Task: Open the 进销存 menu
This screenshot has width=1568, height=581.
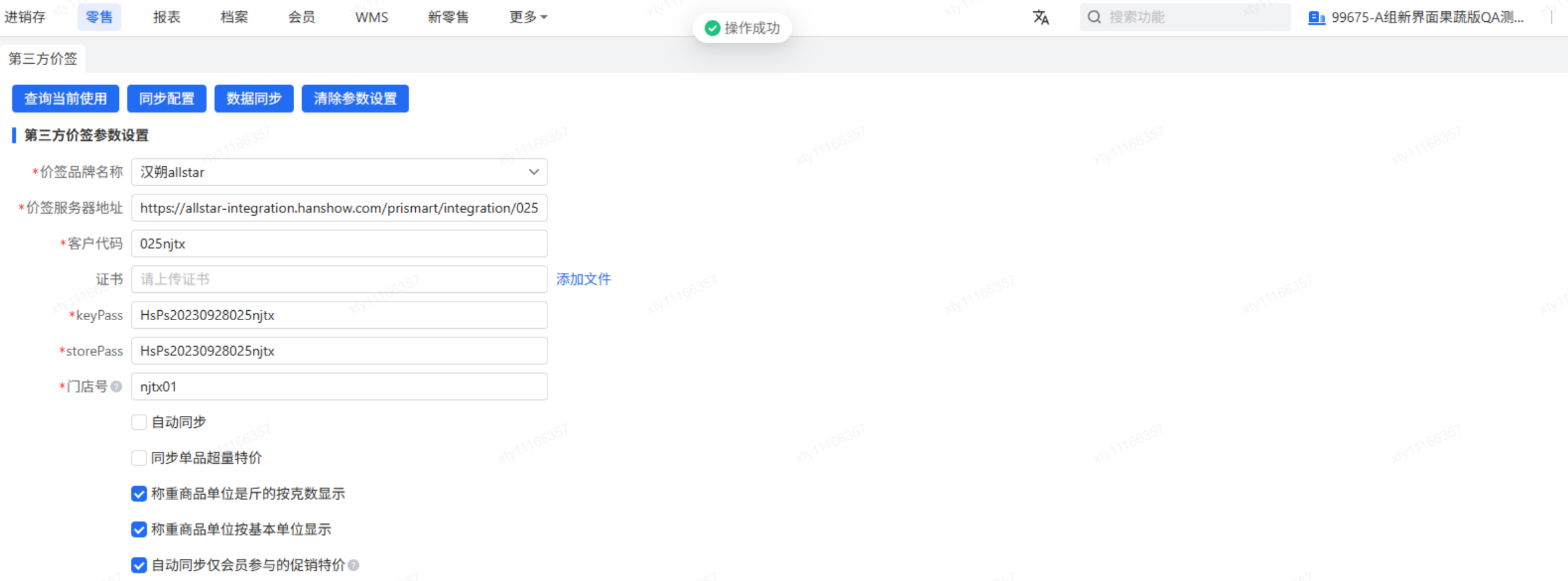Action: coord(25,17)
